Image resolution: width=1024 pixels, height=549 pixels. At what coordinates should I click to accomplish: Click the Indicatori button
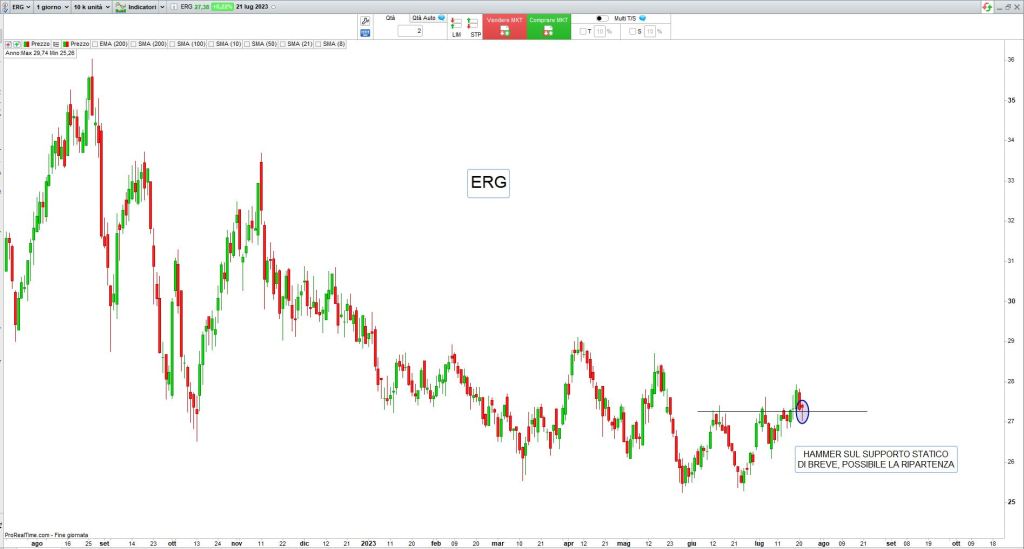click(135, 7)
